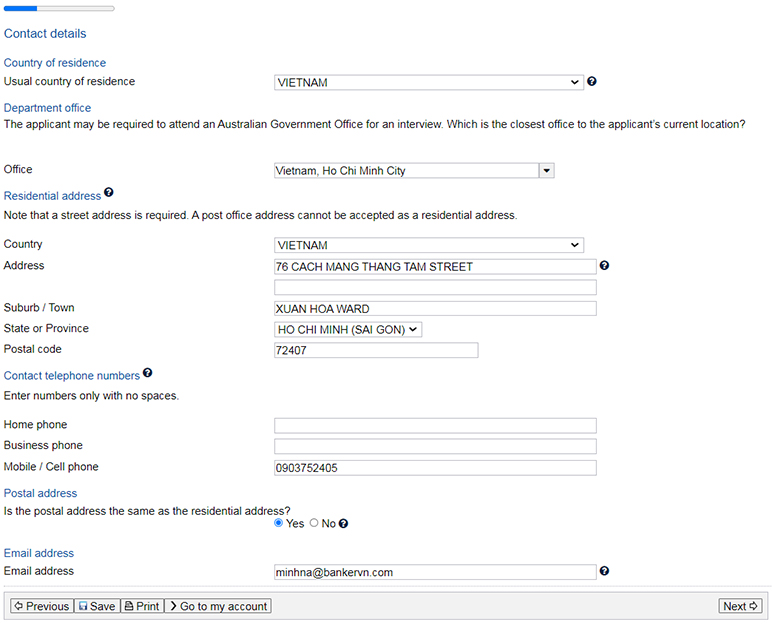The width and height of the screenshot is (772, 625).
Task: Click the application progress bar
Action: coord(59,8)
